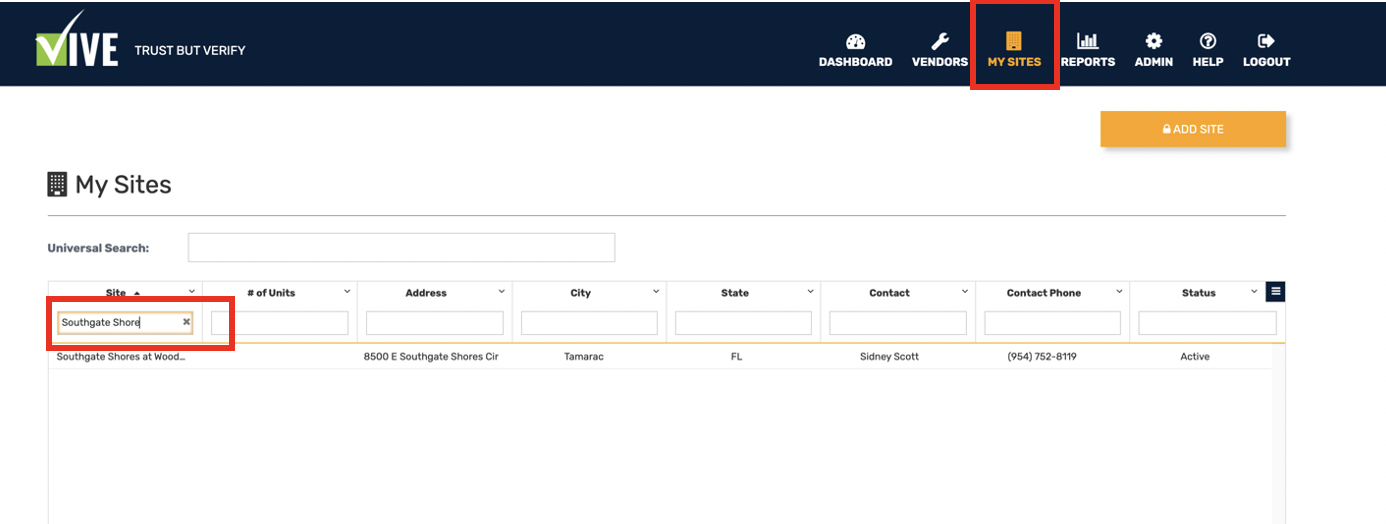Open the State column dropdown
This screenshot has height=524, width=1386.
coord(811,291)
